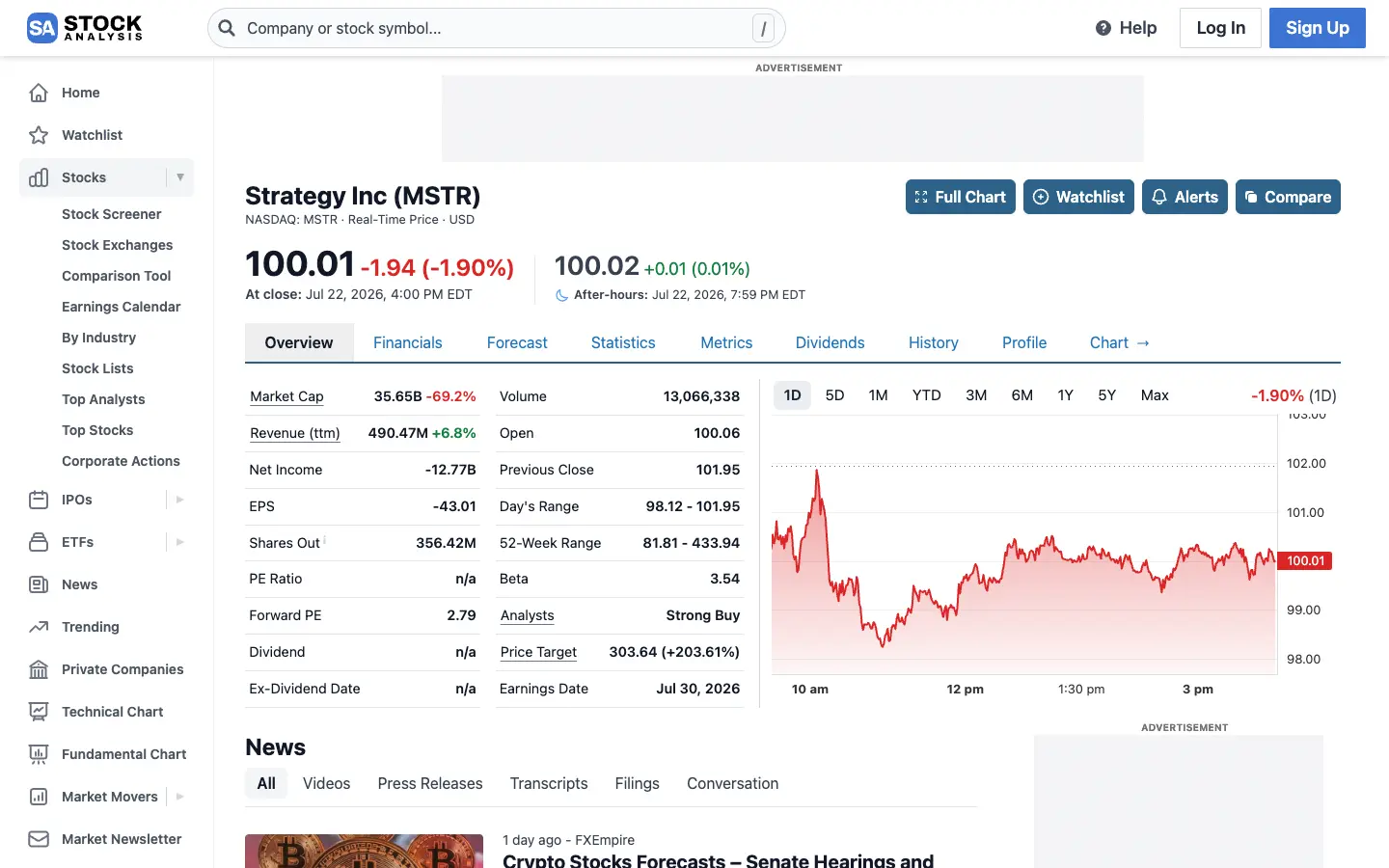Viewport: 1389px width, 868px height.
Task: Click the Trending arrow icon
Action: click(x=39, y=627)
